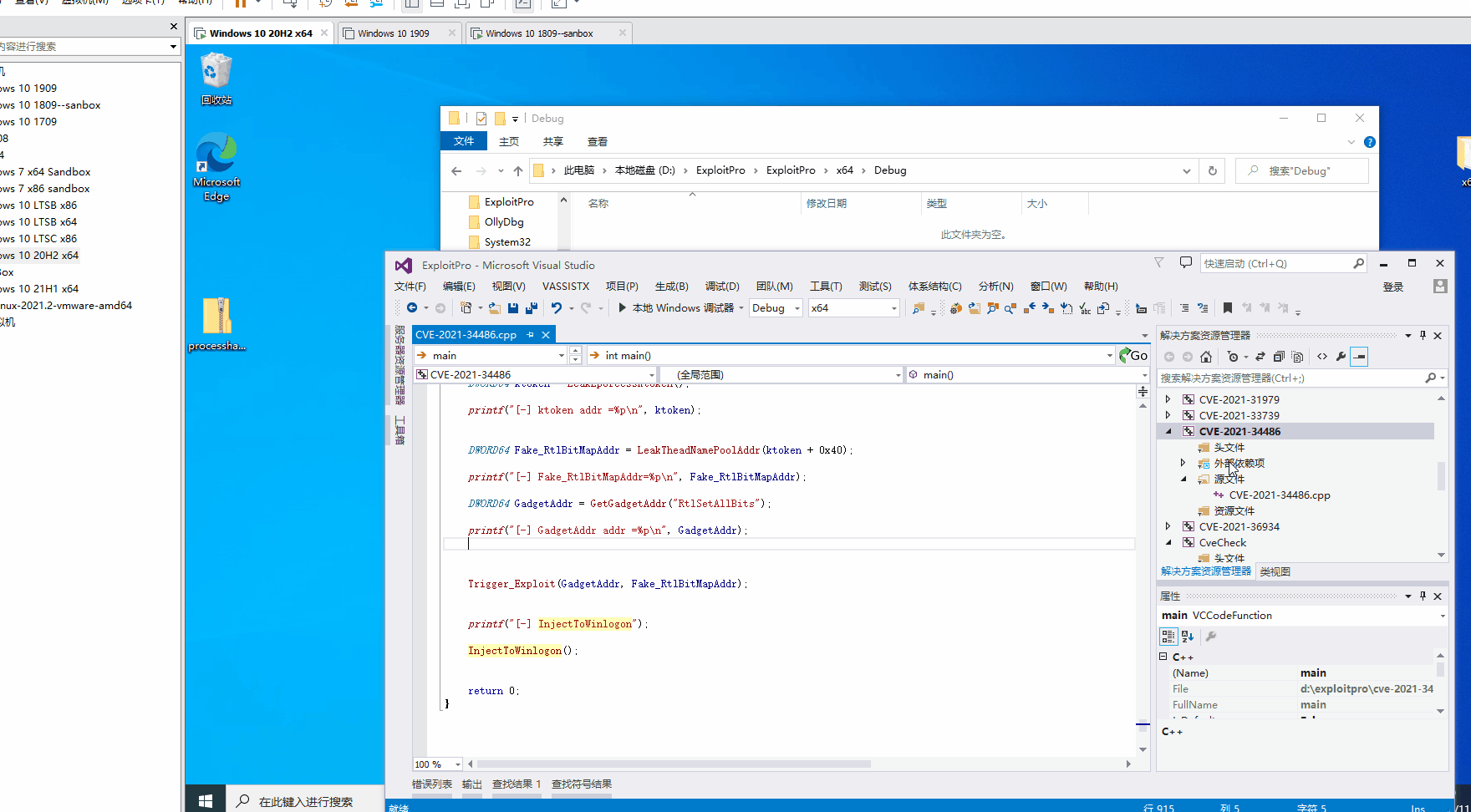Click the Home icon in Solution Explorer
1471x812 pixels.
[x=1206, y=357]
